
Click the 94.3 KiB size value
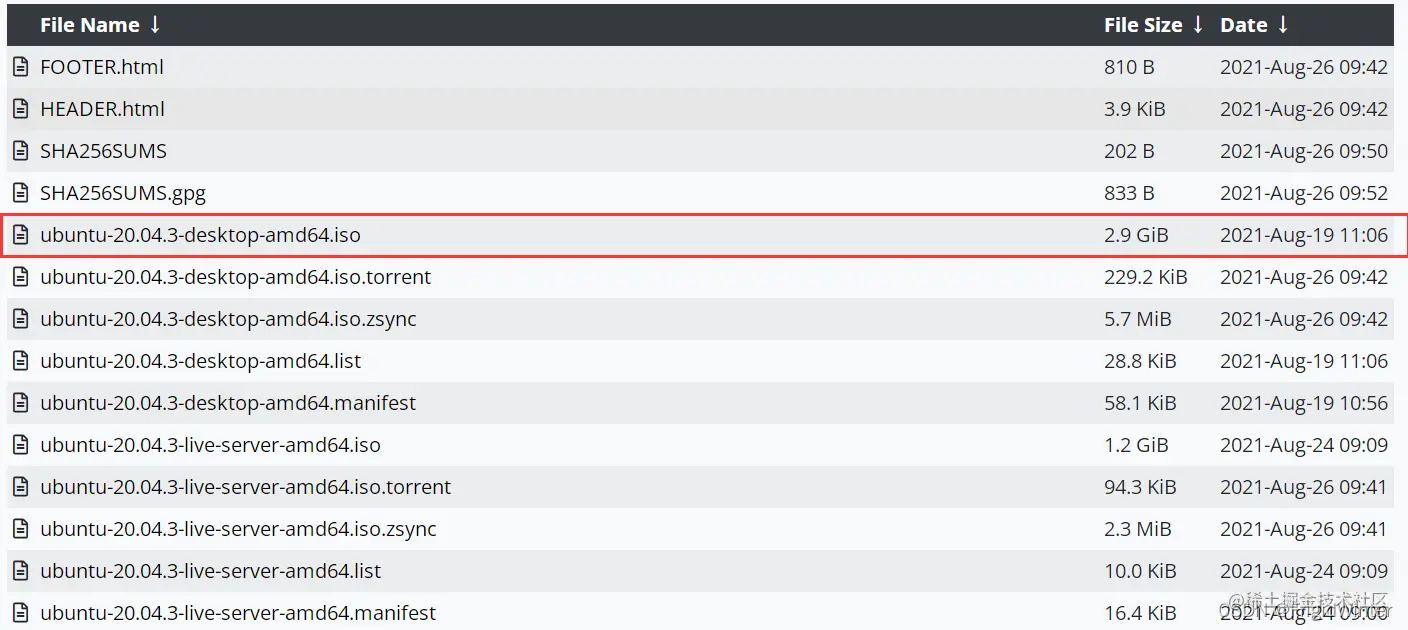point(1140,487)
